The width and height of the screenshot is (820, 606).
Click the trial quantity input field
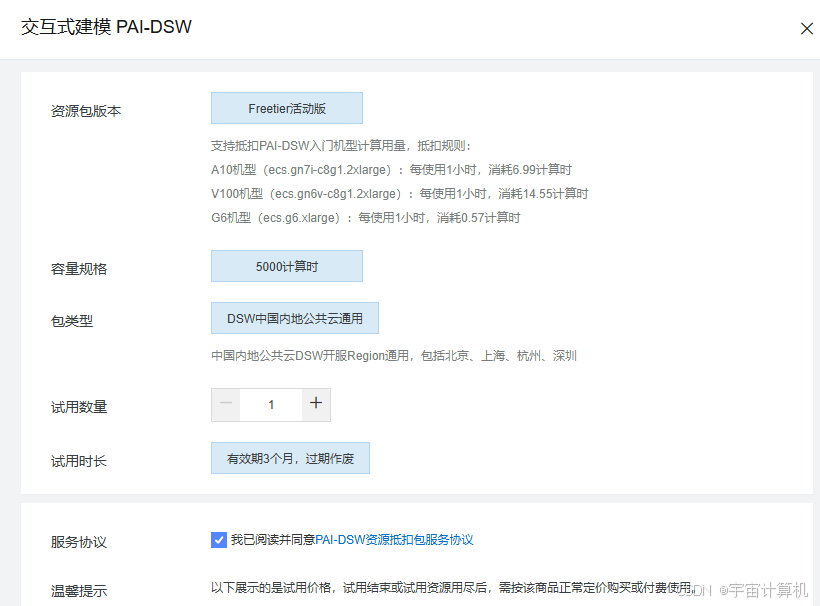coord(270,404)
